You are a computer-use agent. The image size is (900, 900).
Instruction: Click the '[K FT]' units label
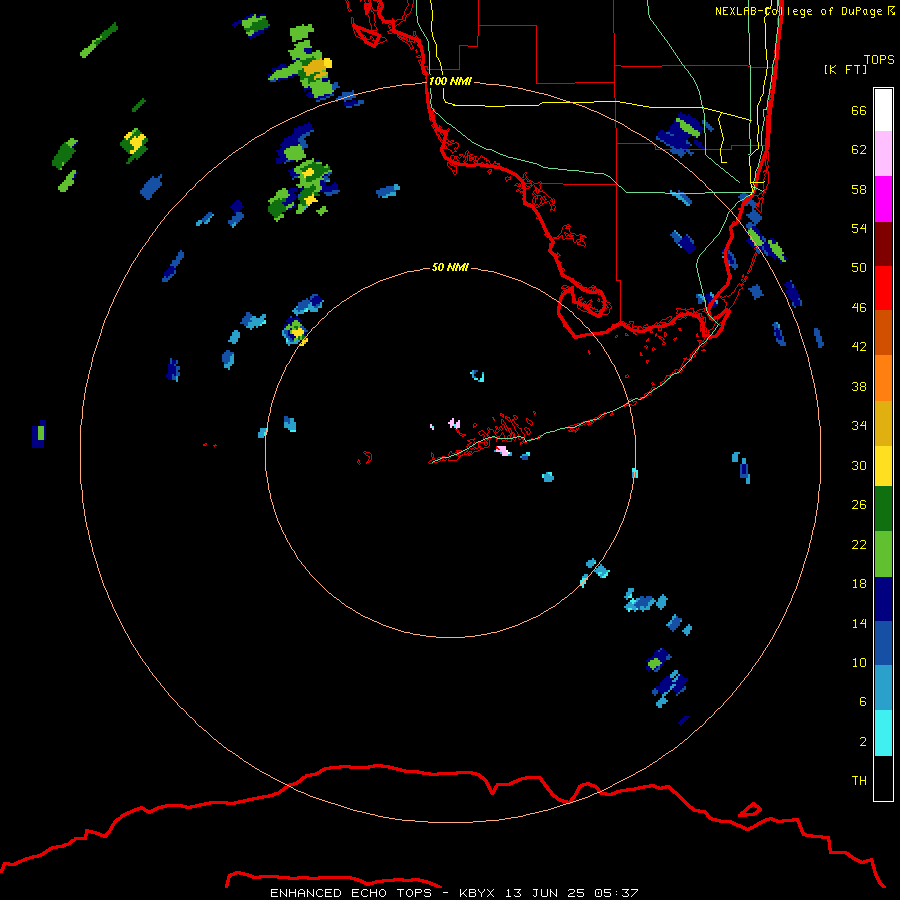845,69
